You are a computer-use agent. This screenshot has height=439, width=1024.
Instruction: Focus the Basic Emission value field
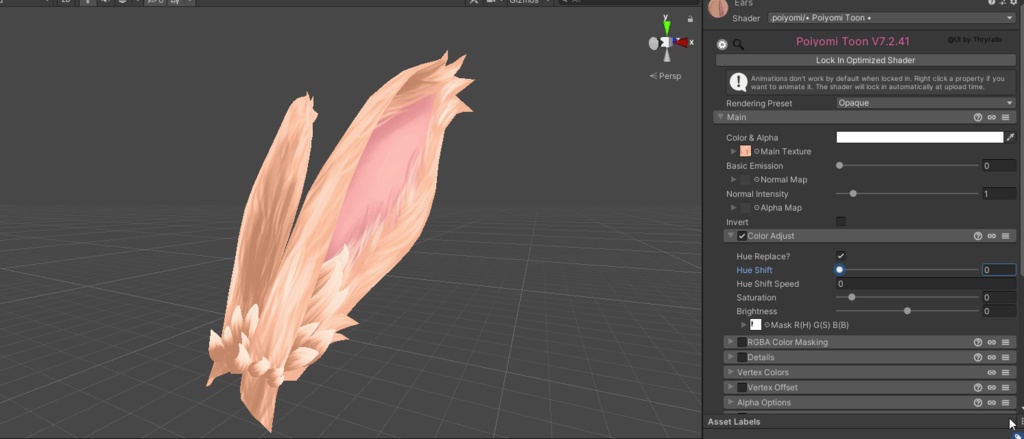[999, 166]
